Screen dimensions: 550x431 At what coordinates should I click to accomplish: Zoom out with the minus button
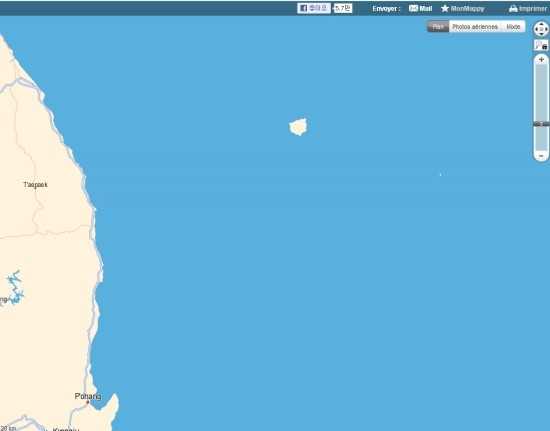541,156
